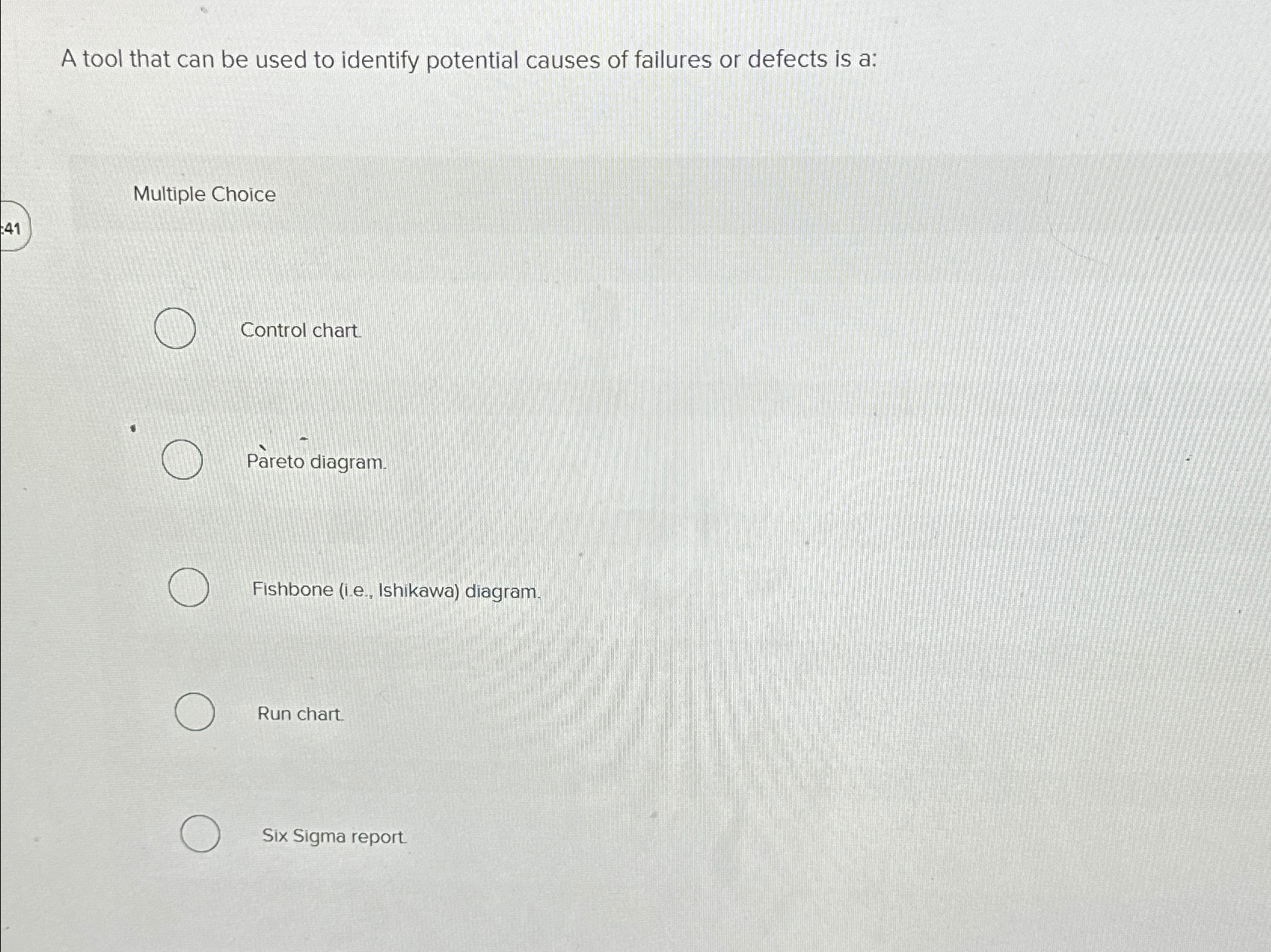Click the Six Sigma report answer text
The height and width of the screenshot is (952, 1271).
point(333,836)
